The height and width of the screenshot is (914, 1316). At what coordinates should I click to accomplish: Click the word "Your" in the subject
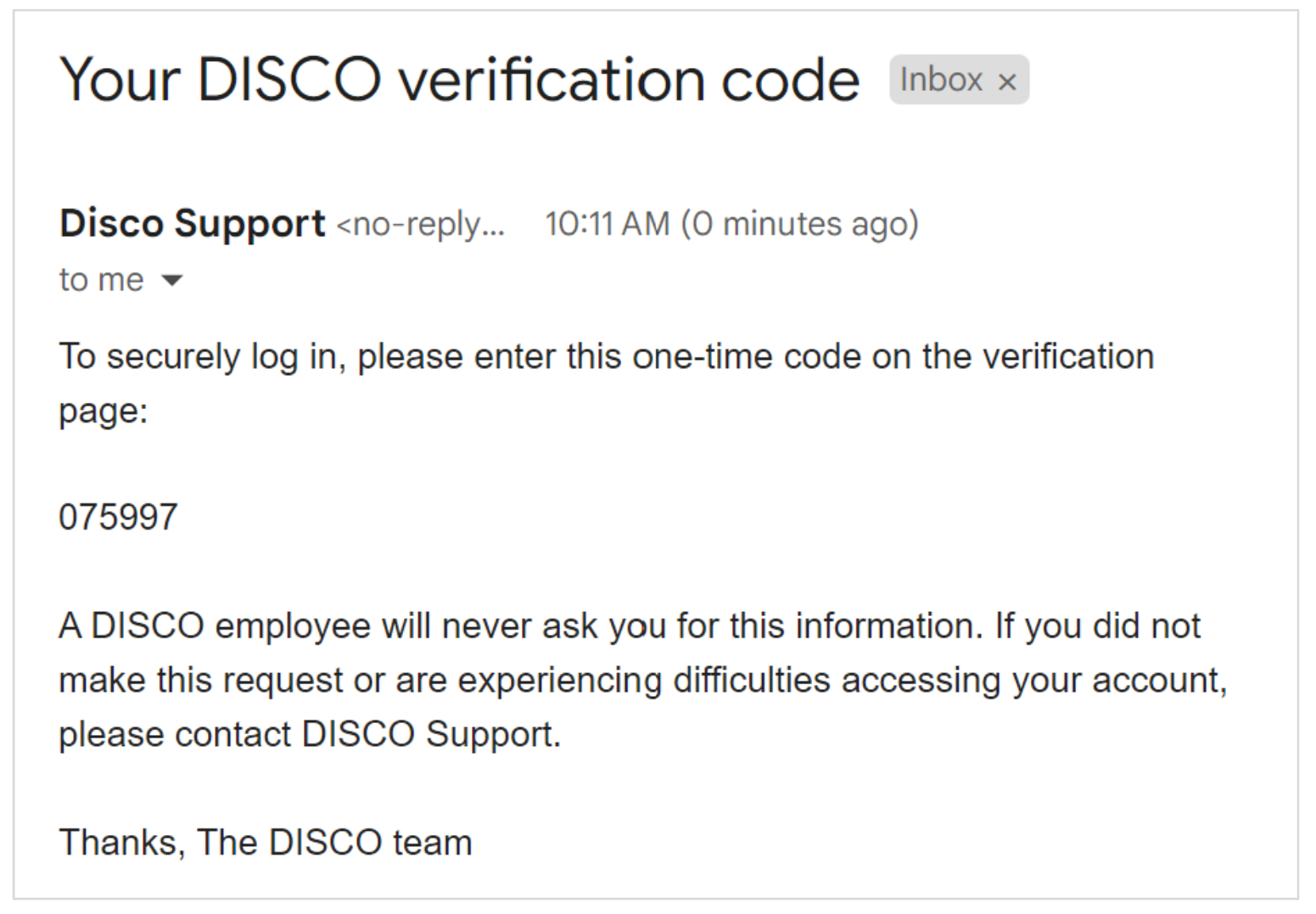point(120,81)
